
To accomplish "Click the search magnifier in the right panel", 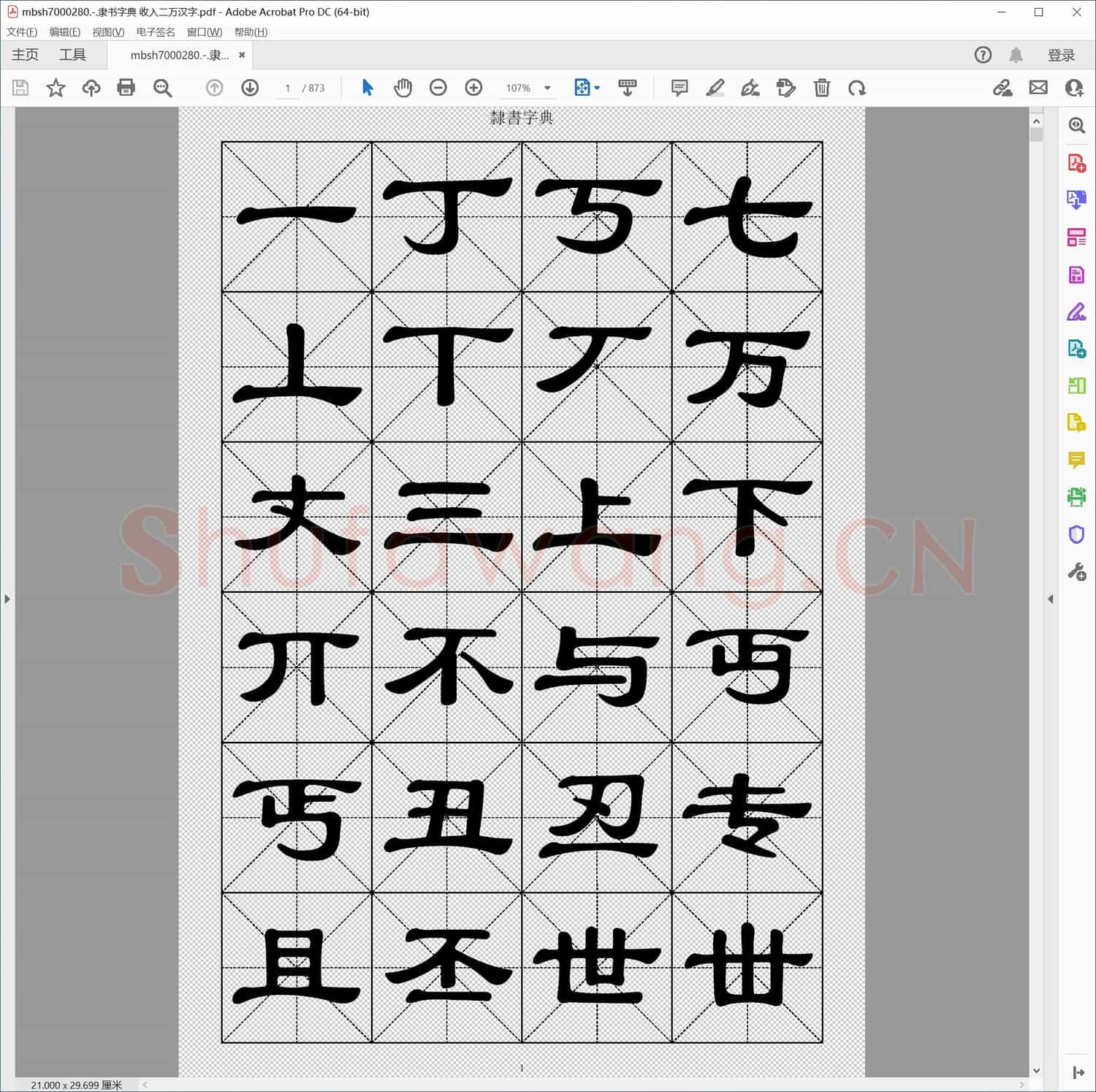I will click(x=1076, y=125).
